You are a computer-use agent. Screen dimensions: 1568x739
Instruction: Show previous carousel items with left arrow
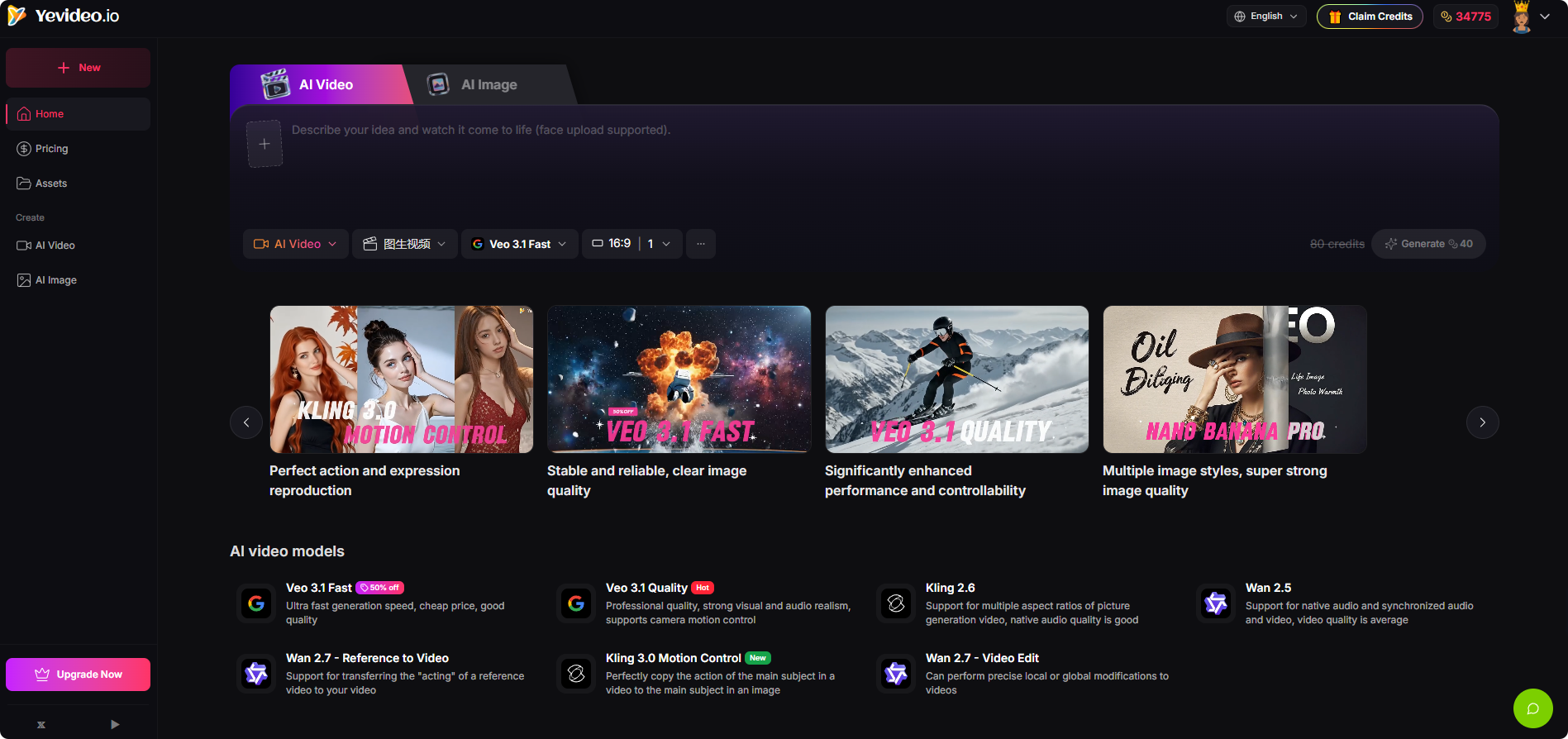246,422
